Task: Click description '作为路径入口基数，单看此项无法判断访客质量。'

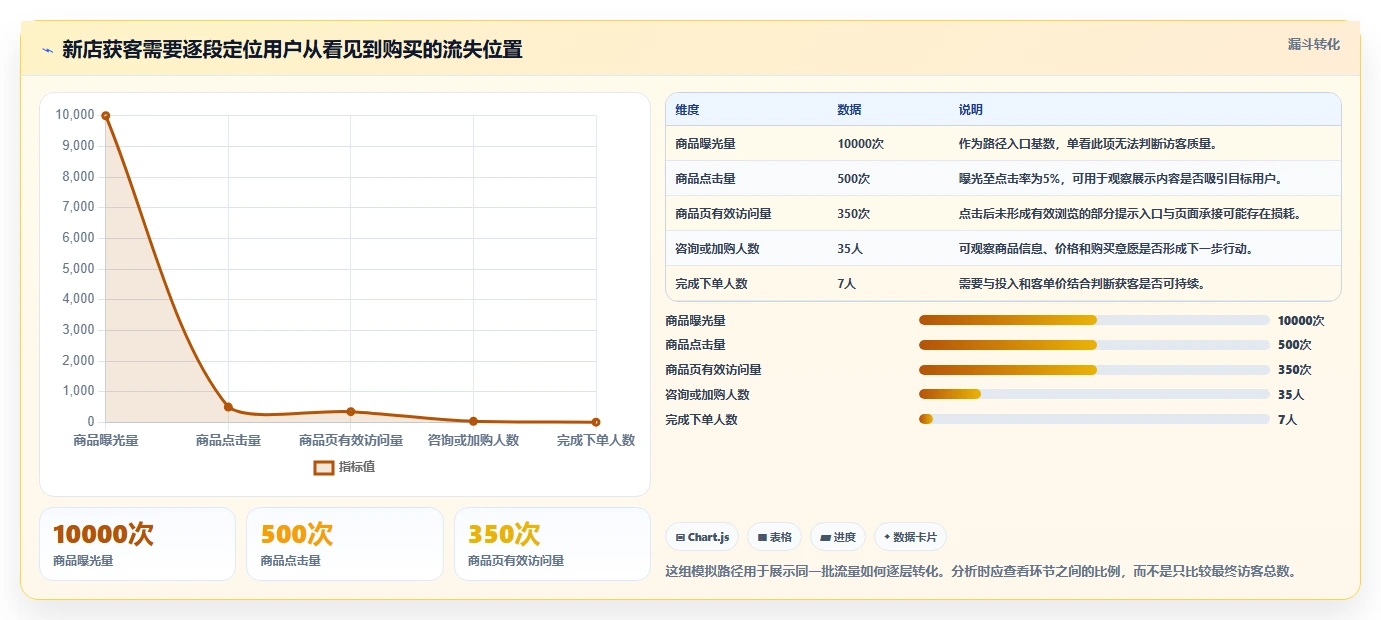Action: 1087,144
